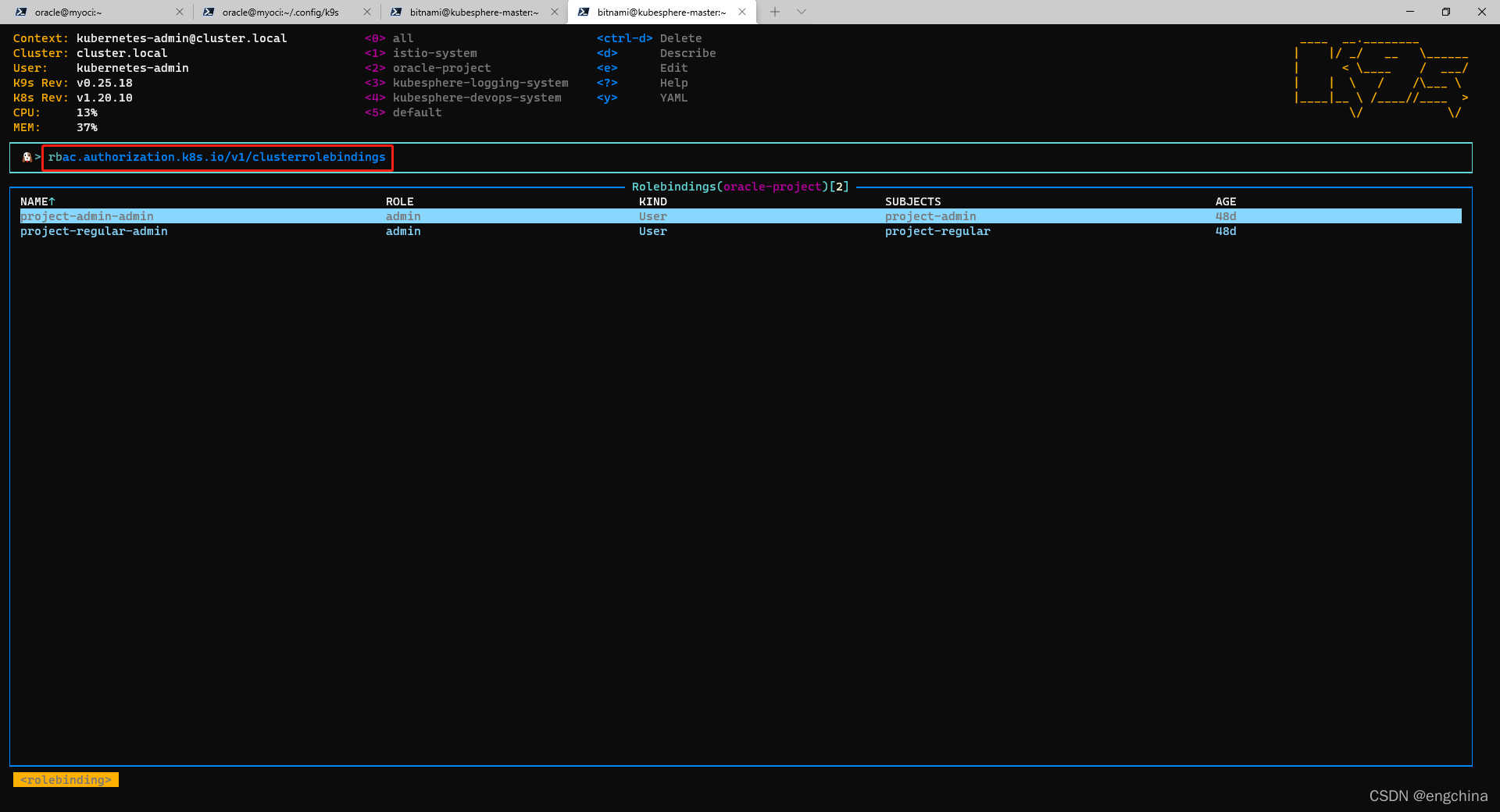This screenshot has width=1500, height=812.
Task: Close the third tab, bitnami@kubesphere-master
Action: pos(555,12)
